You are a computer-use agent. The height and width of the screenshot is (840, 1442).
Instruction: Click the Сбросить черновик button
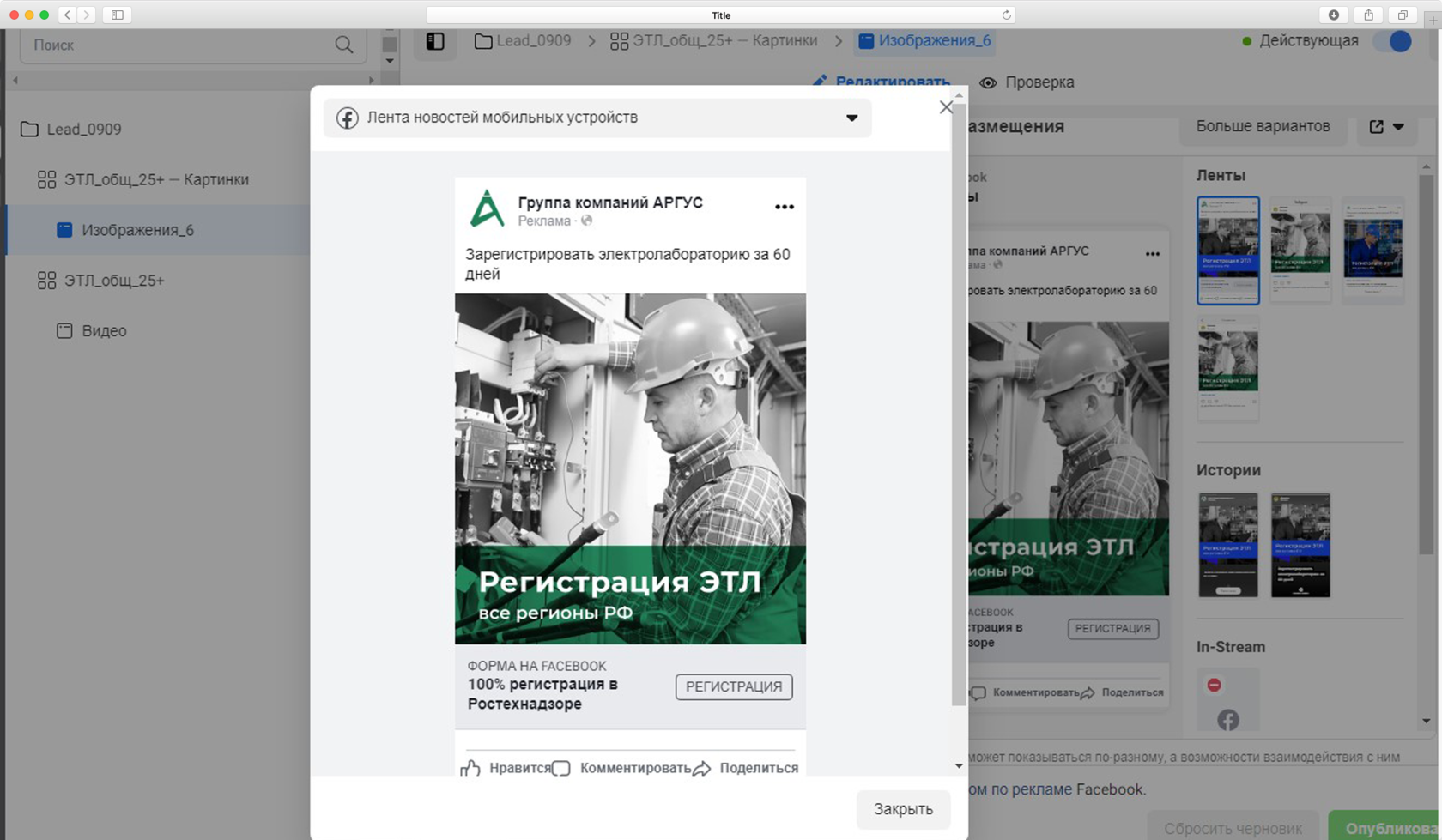pos(1233,829)
